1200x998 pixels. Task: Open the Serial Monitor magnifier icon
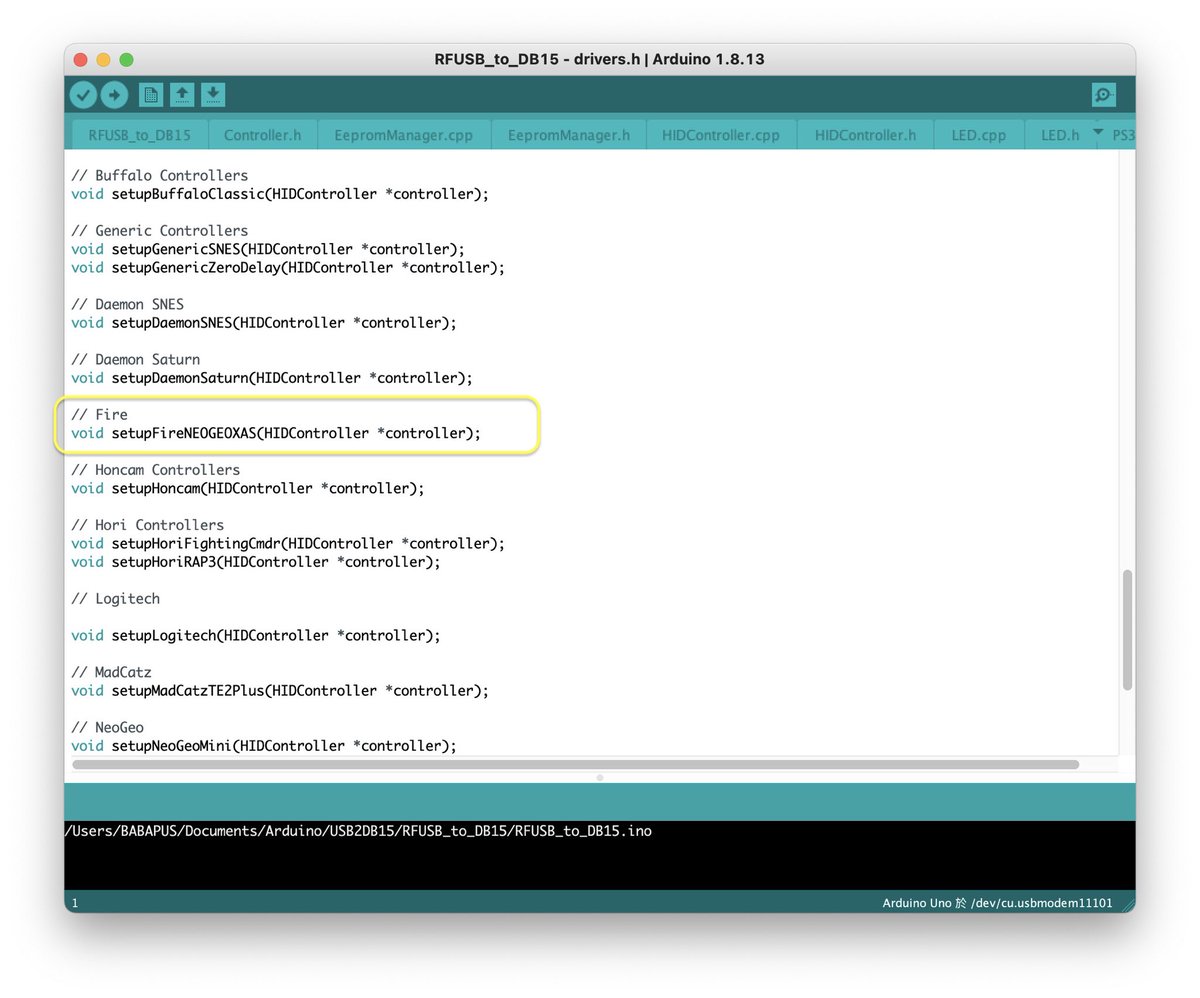(x=1104, y=95)
